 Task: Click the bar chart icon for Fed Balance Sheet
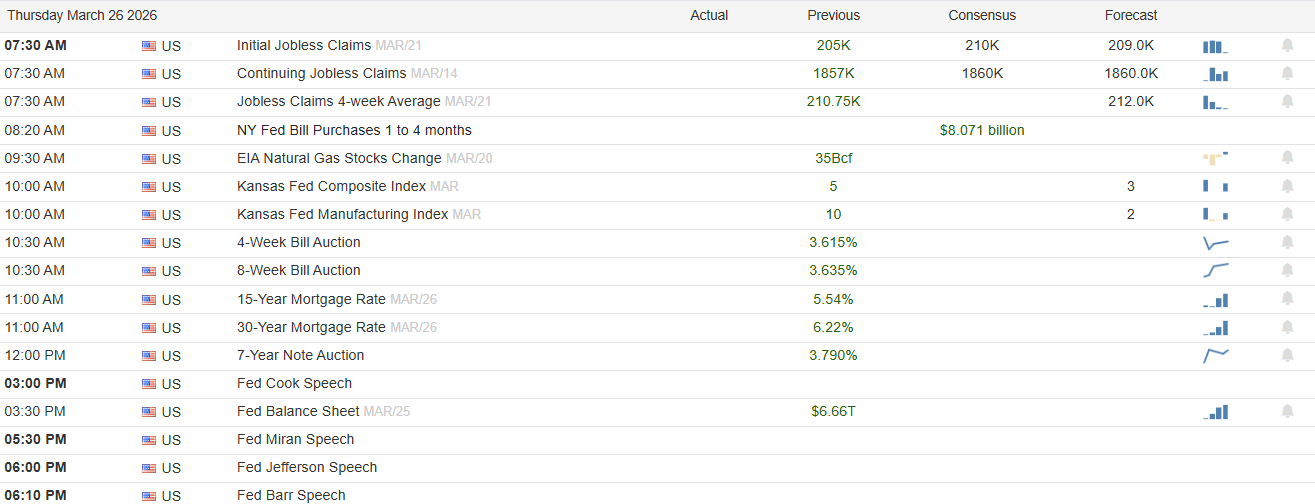tap(1215, 412)
